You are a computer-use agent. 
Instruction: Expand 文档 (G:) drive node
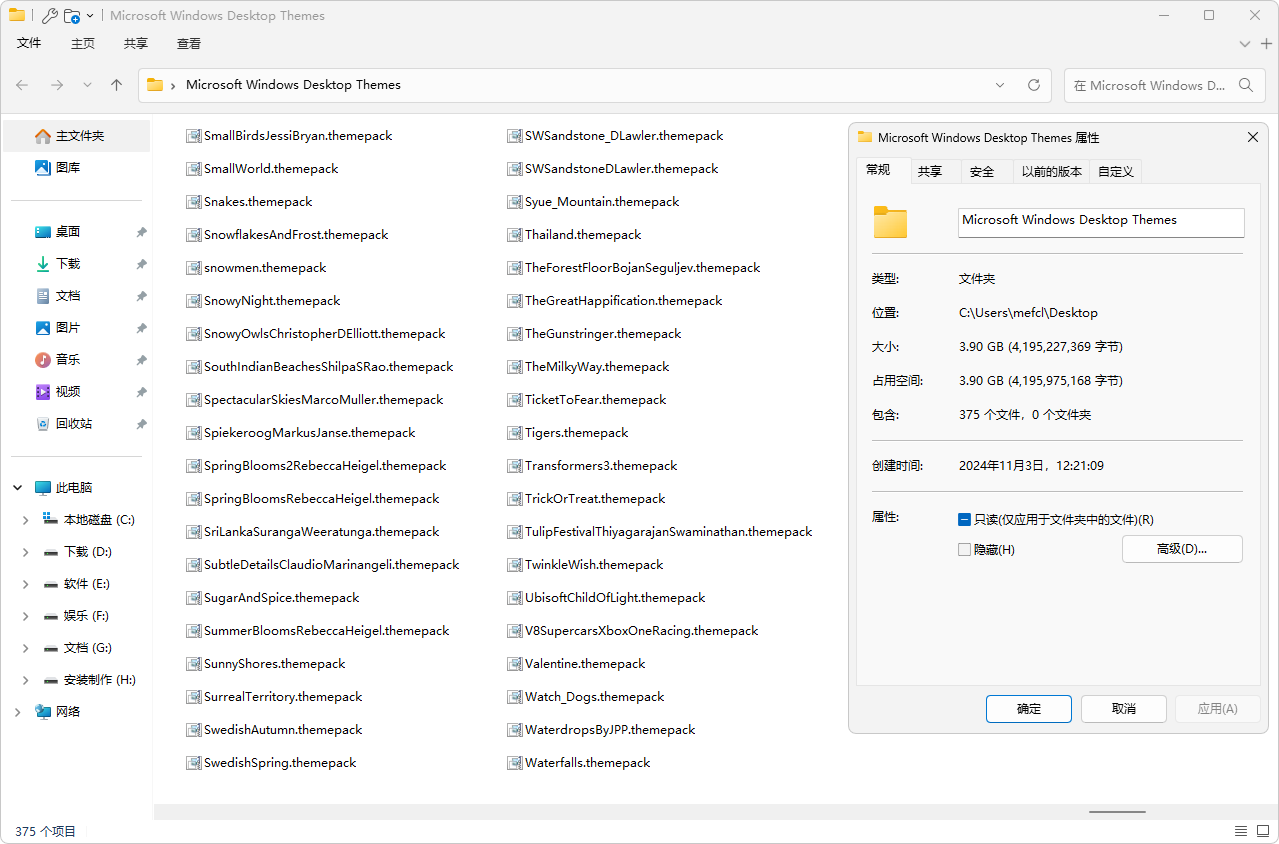pyautogui.click(x=26, y=648)
